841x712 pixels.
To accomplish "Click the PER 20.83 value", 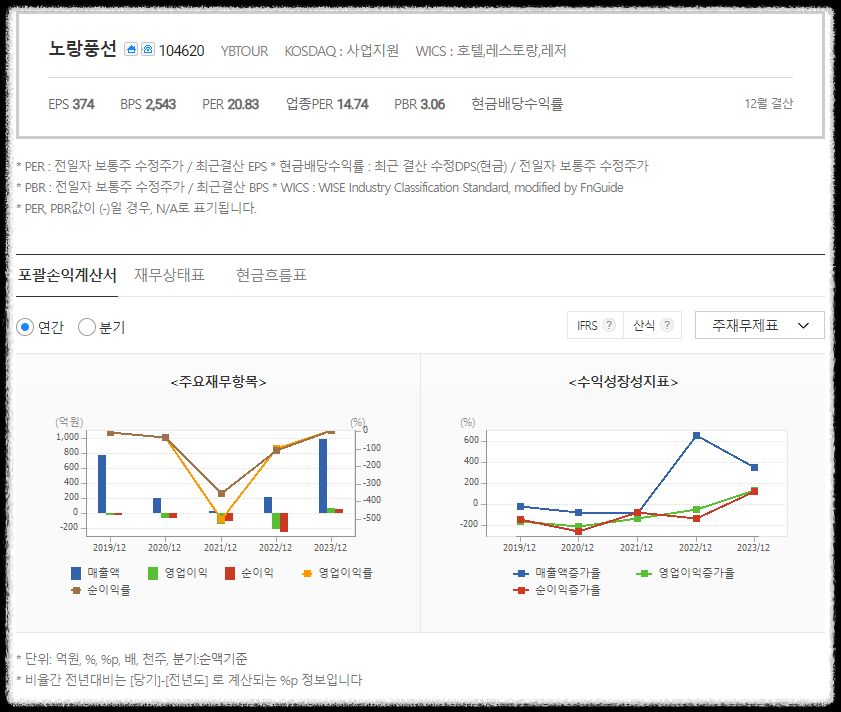I will point(231,104).
